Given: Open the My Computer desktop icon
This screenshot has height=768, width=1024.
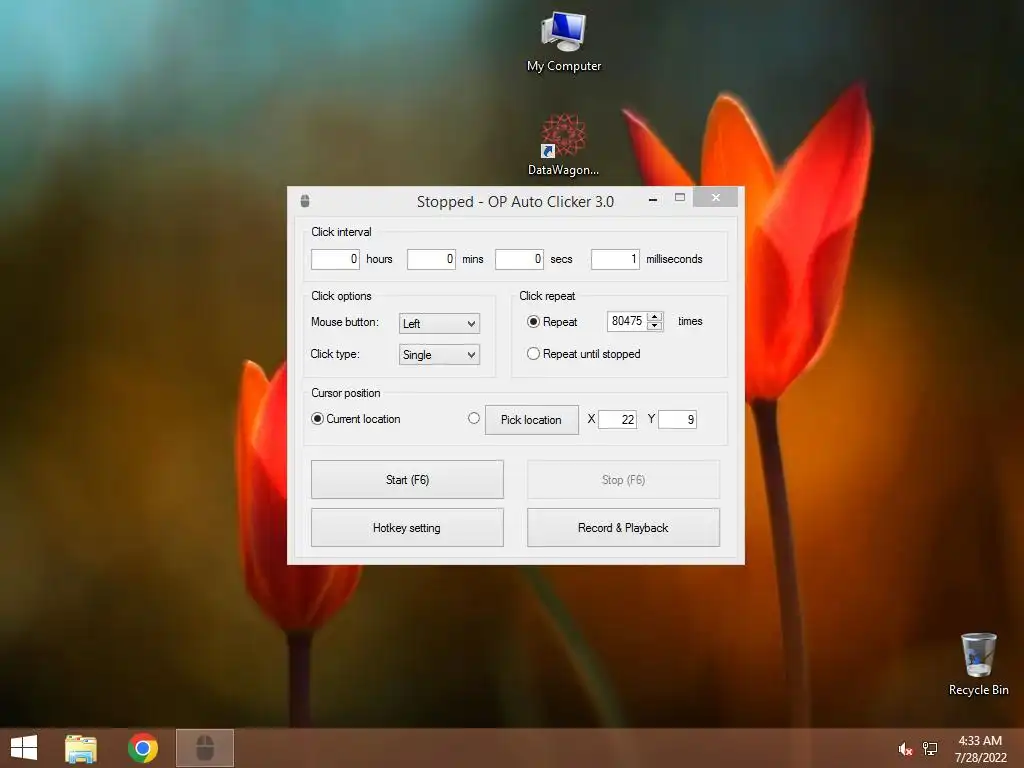Looking at the screenshot, I should pyautogui.click(x=564, y=42).
